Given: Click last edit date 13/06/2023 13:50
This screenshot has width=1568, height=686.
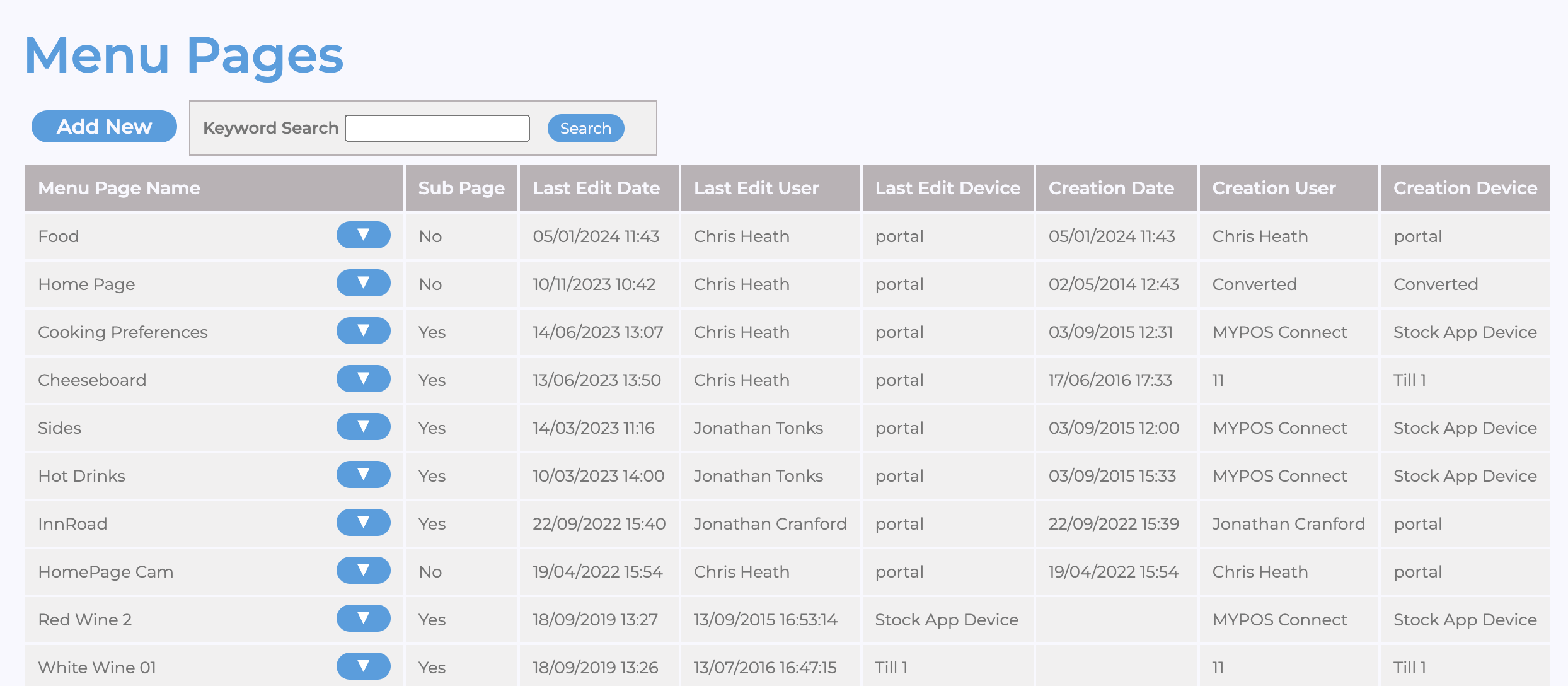Looking at the screenshot, I should point(597,380).
